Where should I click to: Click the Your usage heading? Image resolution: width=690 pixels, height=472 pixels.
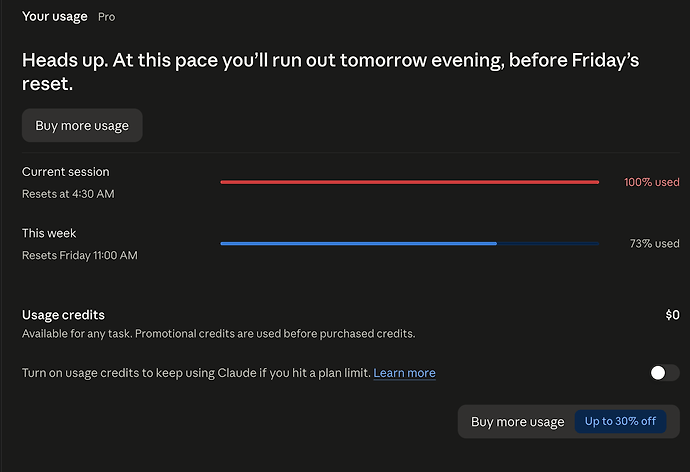tap(55, 17)
